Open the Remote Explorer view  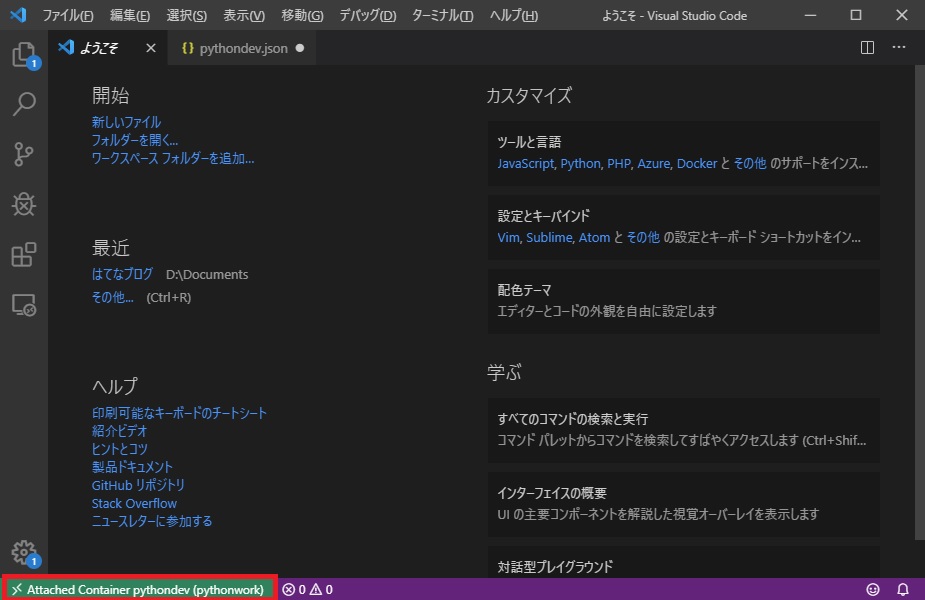pyautogui.click(x=22, y=305)
